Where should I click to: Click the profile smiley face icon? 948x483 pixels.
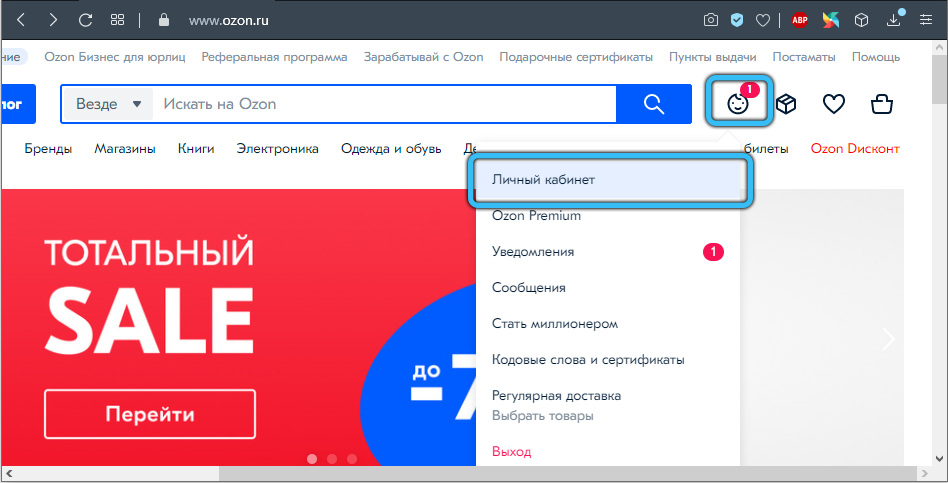point(738,104)
